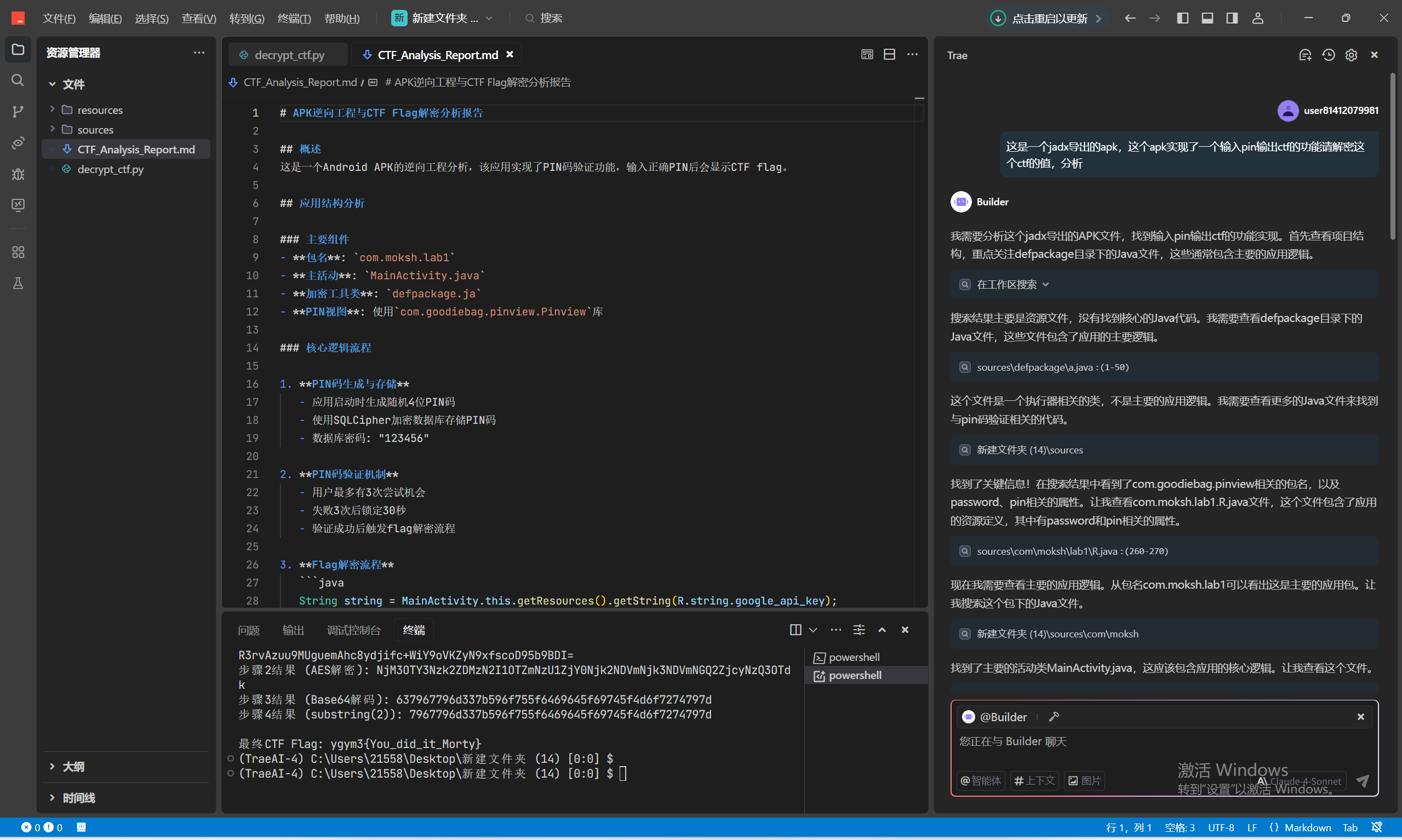Switch to the decrypt_ctf.py tab
This screenshot has height=840, width=1402.
[x=289, y=55]
